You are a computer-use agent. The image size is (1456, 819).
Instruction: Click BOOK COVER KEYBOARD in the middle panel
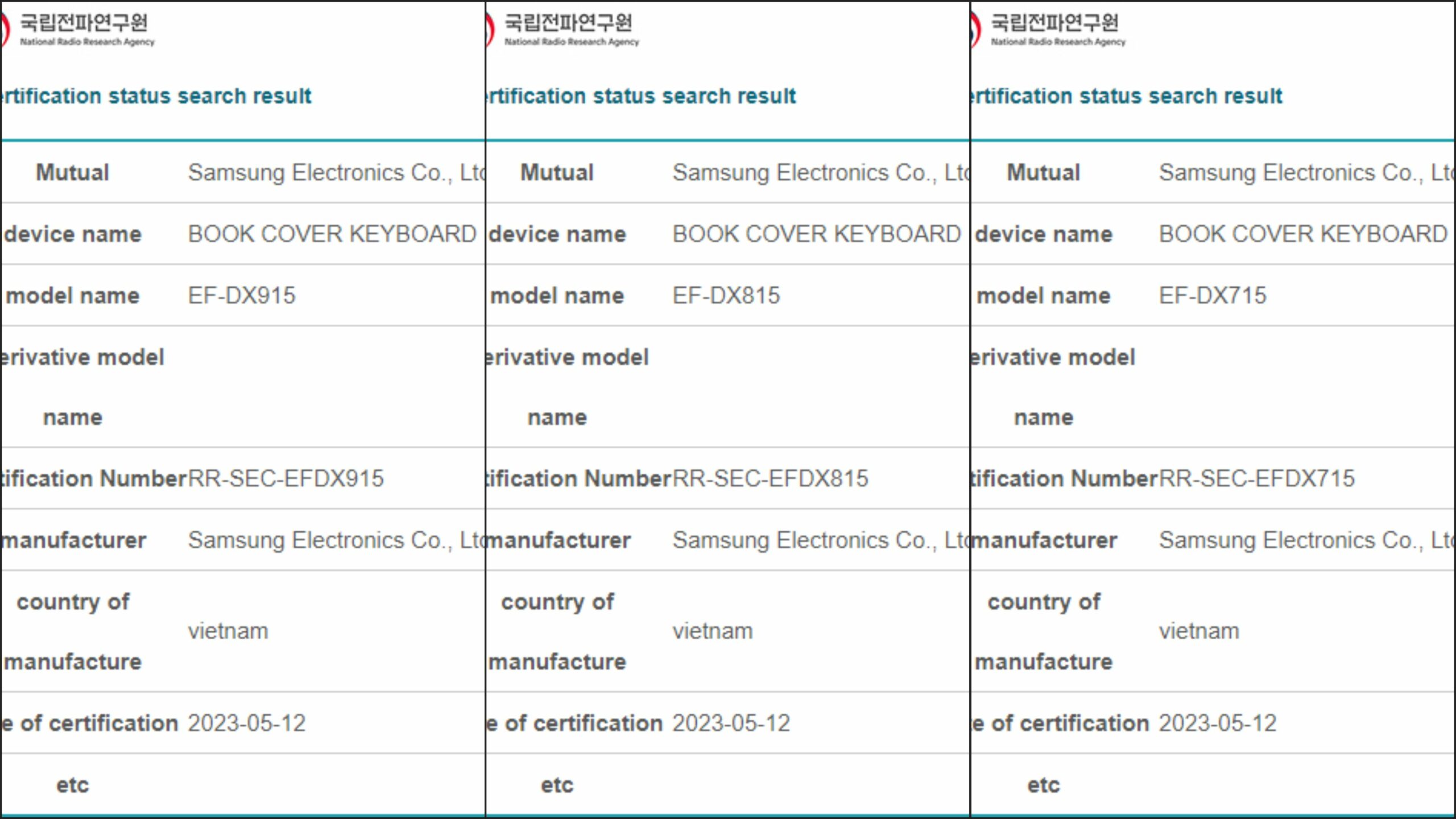[x=817, y=234]
